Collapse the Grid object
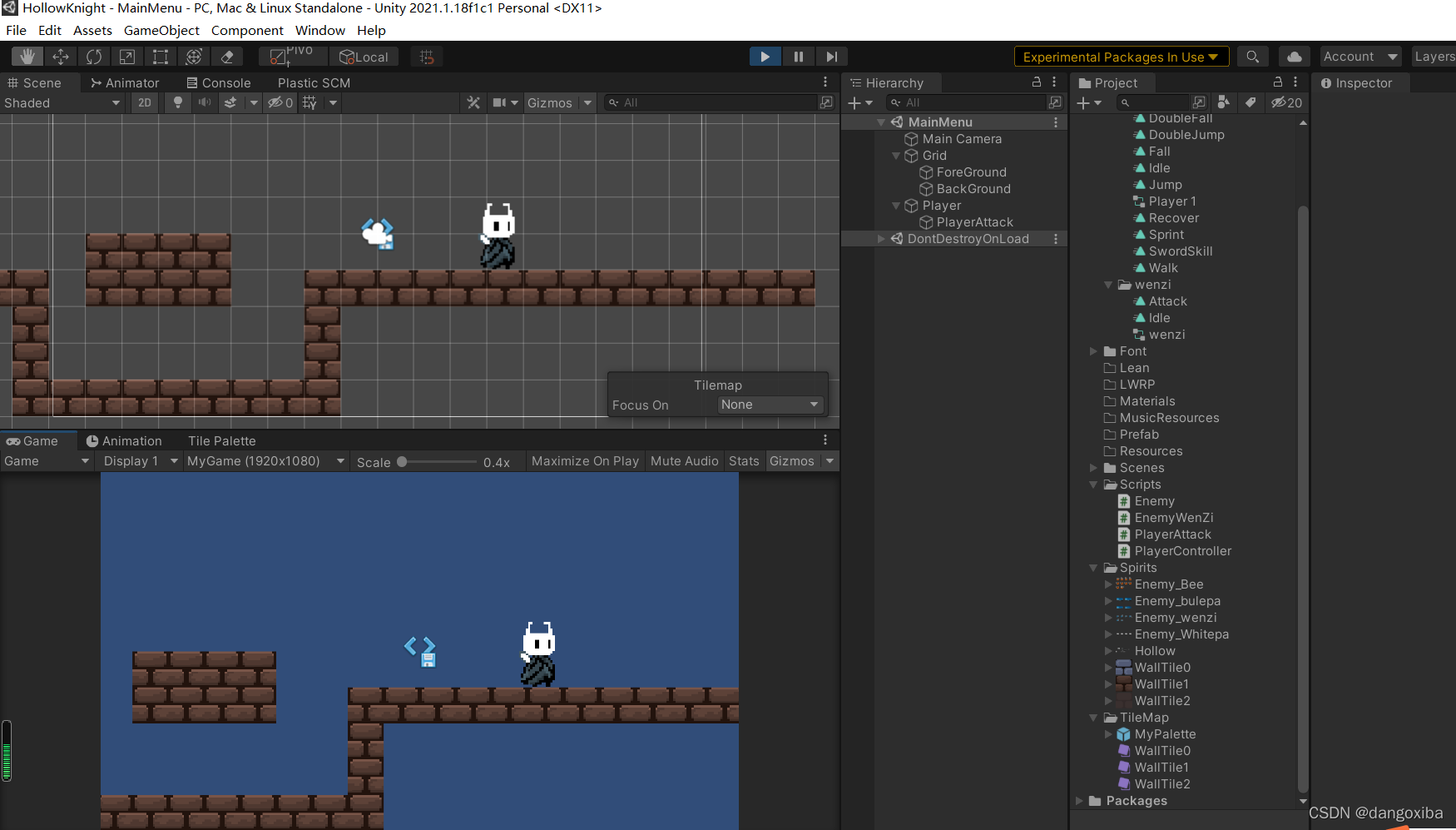 896,156
